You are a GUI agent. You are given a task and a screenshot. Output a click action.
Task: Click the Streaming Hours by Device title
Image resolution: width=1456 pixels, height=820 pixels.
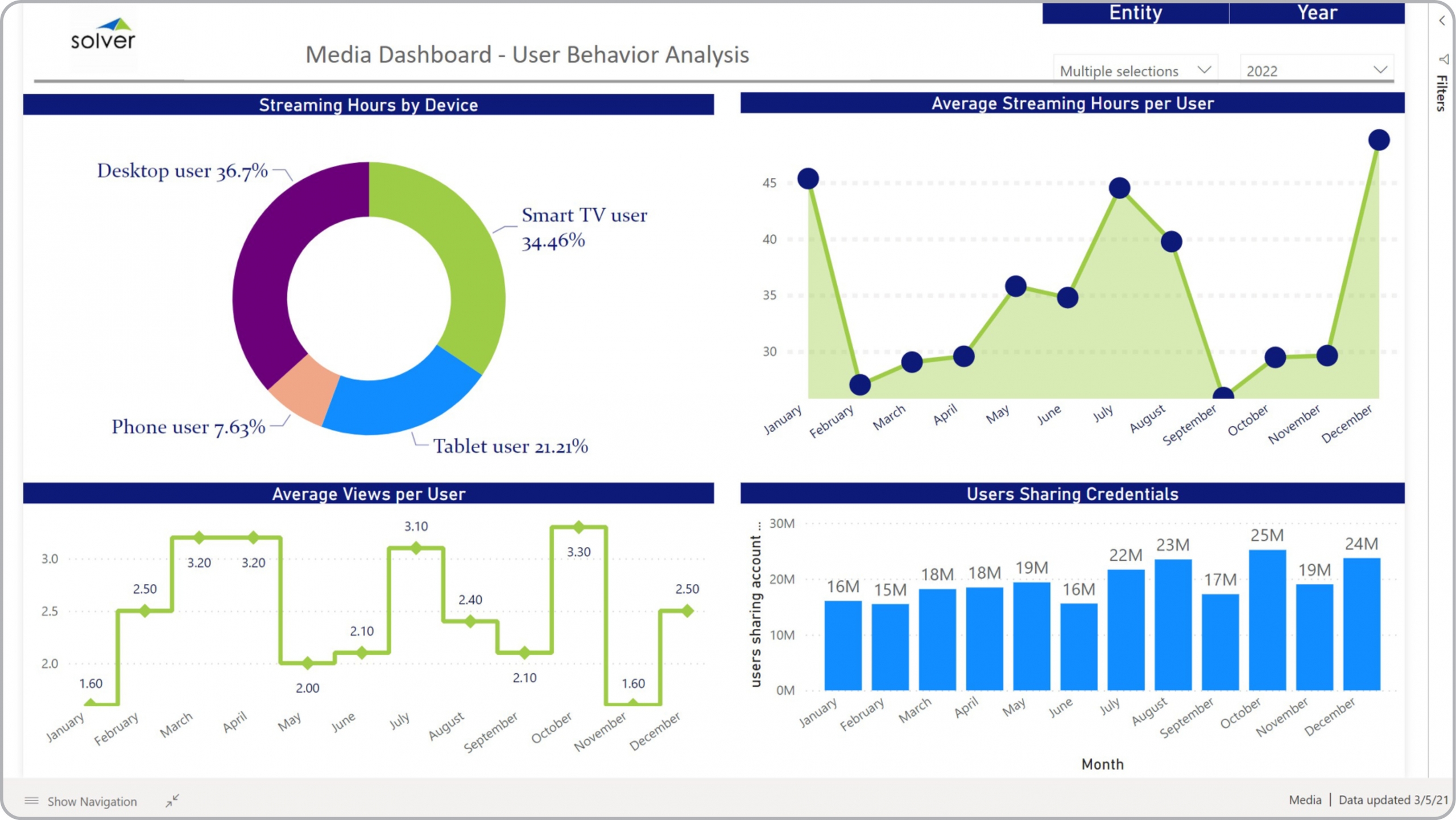(x=368, y=105)
